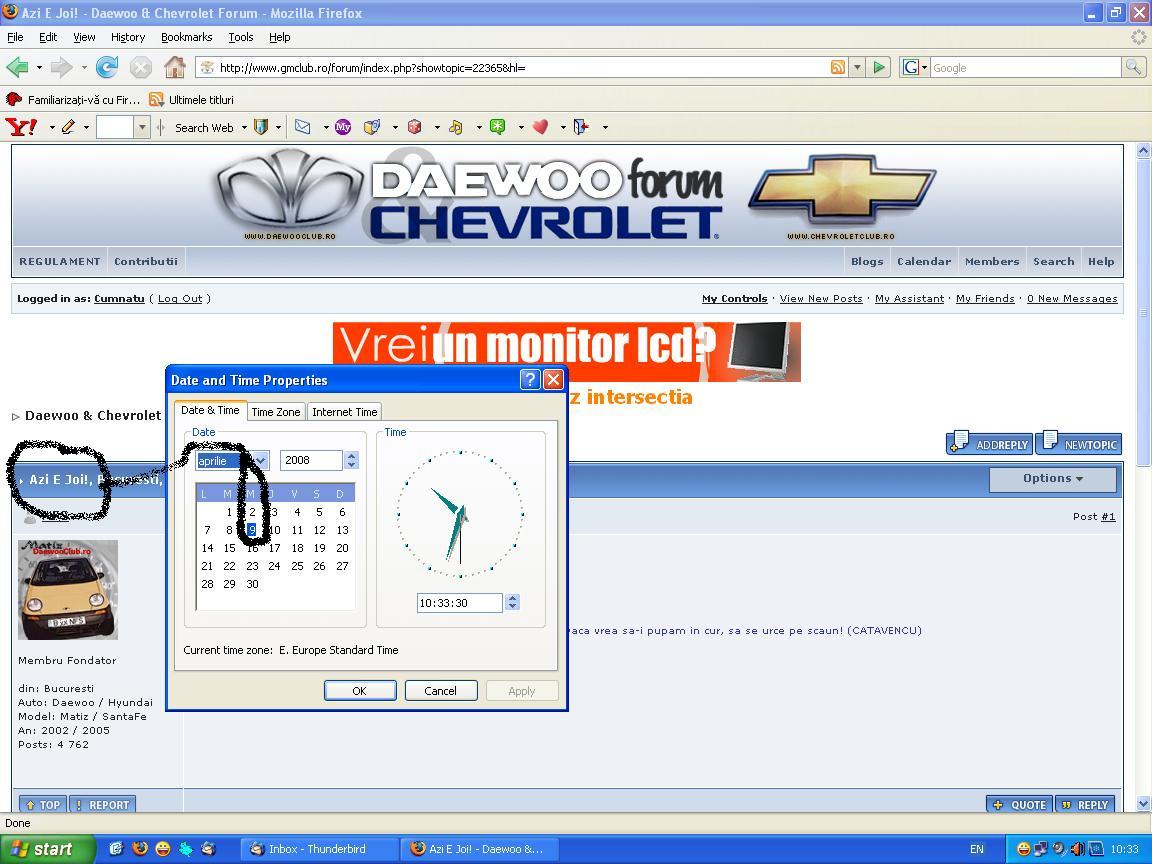This screenshot has height=864, width=1152.
Task: Click the purple My Yahoo icon
Action: point(342,127)
